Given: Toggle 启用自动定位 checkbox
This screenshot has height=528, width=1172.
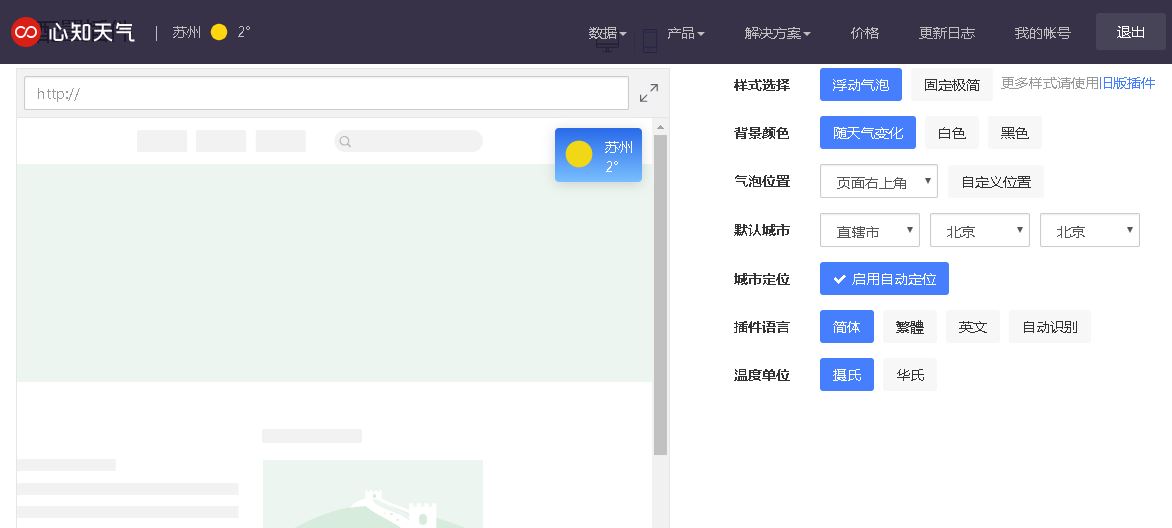Looking at the screenshot, I should (884, 279).
